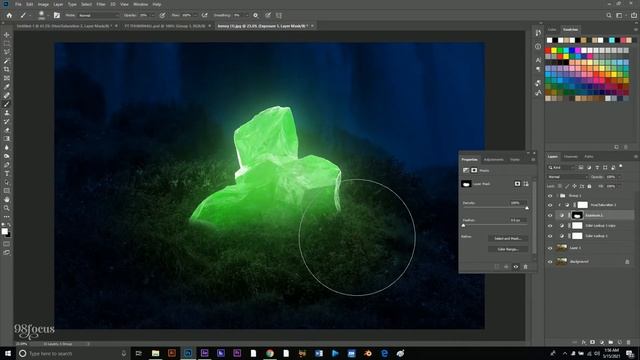Open smoothing options gear icon
The height and width of the screenshot is (360, 640).
point(256,15)
